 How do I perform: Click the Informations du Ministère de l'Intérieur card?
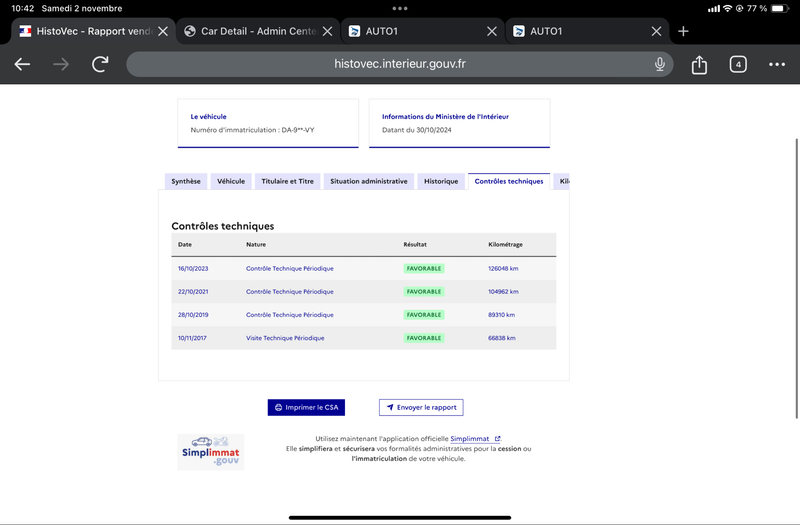click(x=459, y=123)
